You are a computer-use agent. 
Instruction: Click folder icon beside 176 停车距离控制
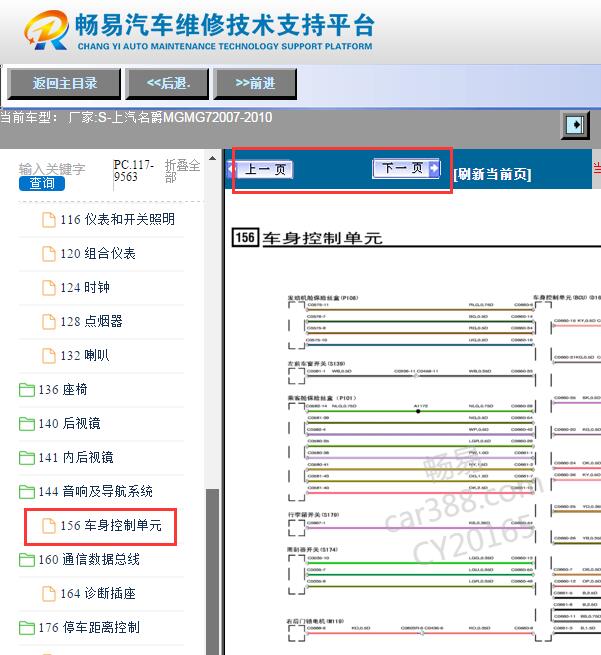tap(27, 628)
